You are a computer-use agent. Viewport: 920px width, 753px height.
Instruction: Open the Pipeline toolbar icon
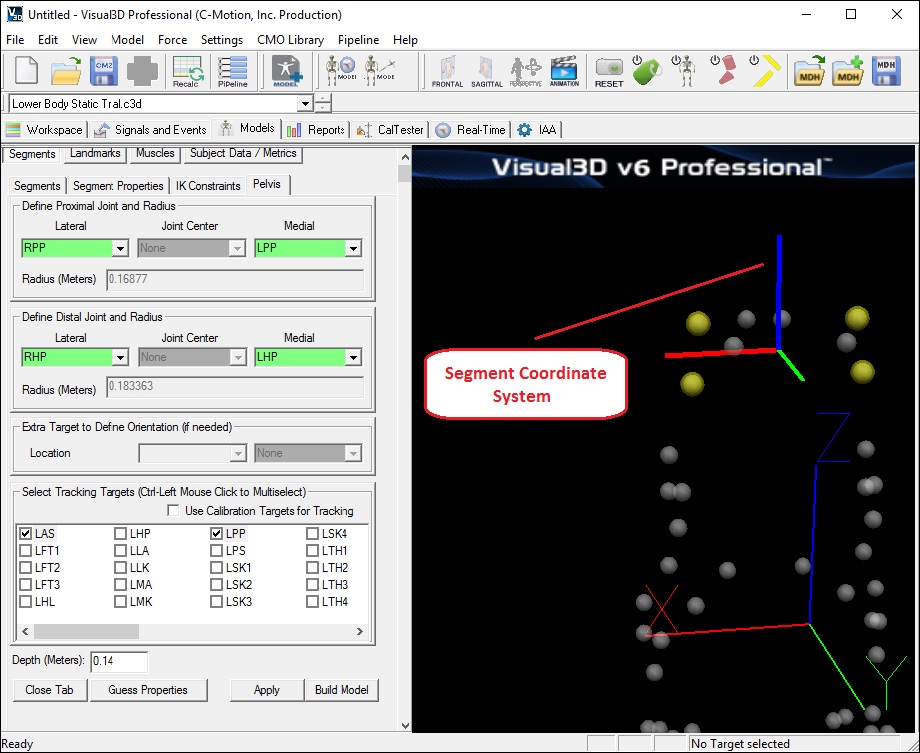click(x=233, y=71)
